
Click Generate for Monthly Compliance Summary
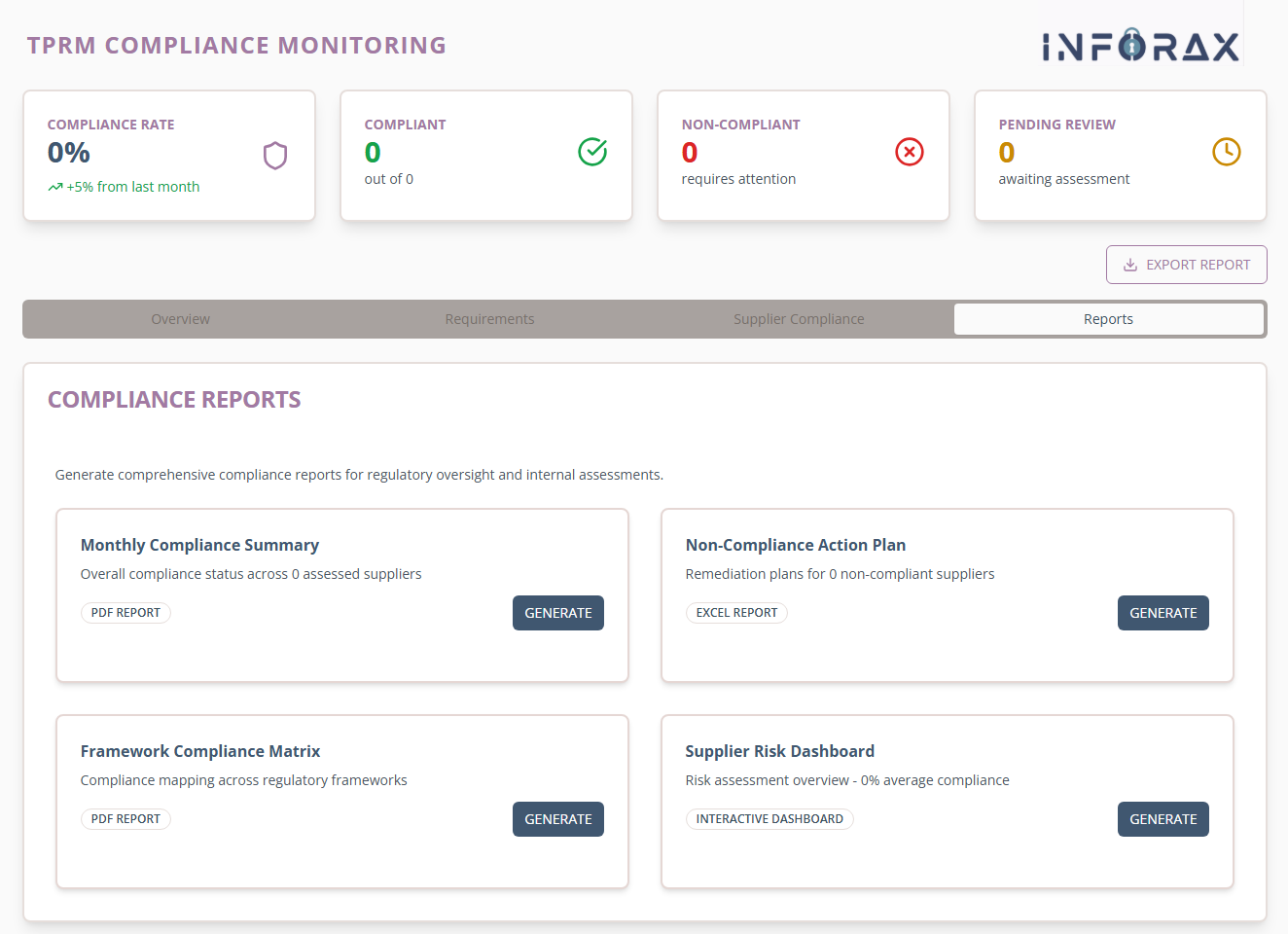tap(557, 612)
